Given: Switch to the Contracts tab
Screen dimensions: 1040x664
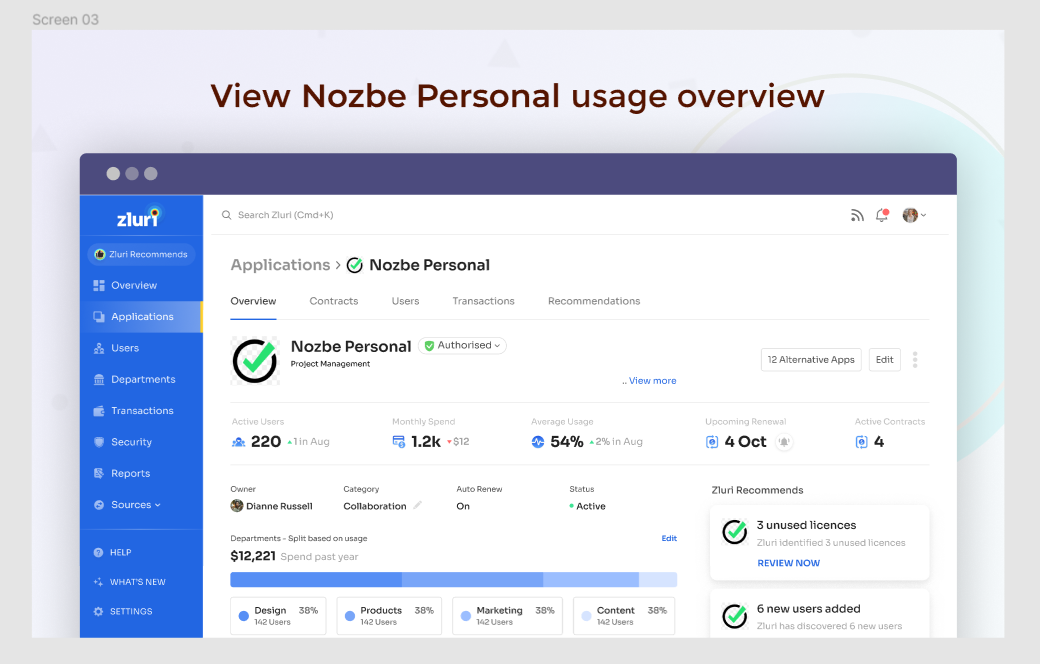Looking at the screenshot, I should click(x=334, y=301).
